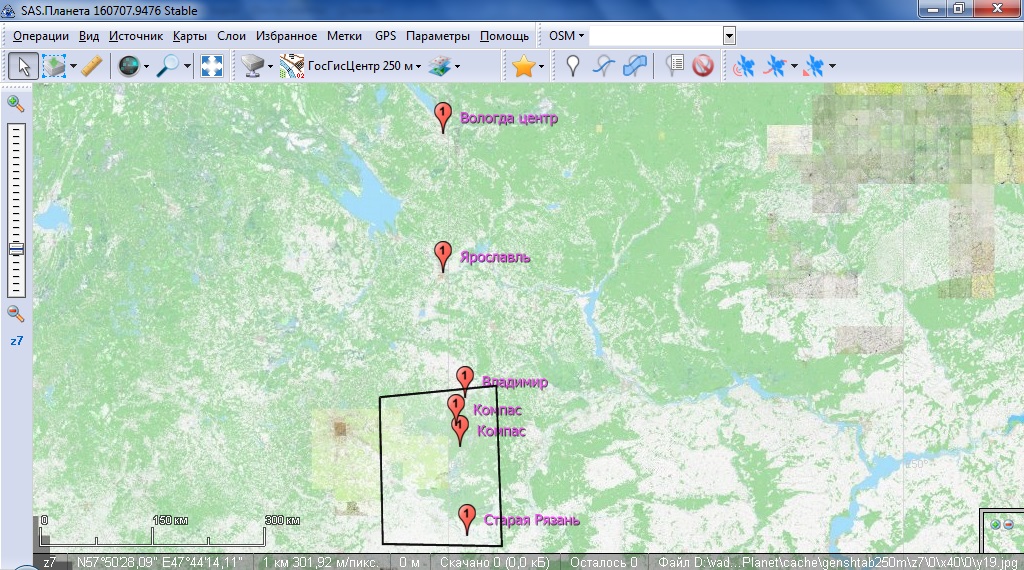Image resolution: width=1024 pixels, height=570 pixels.
Task: Click the add placemark pin icon
Action: pos(572,67)
